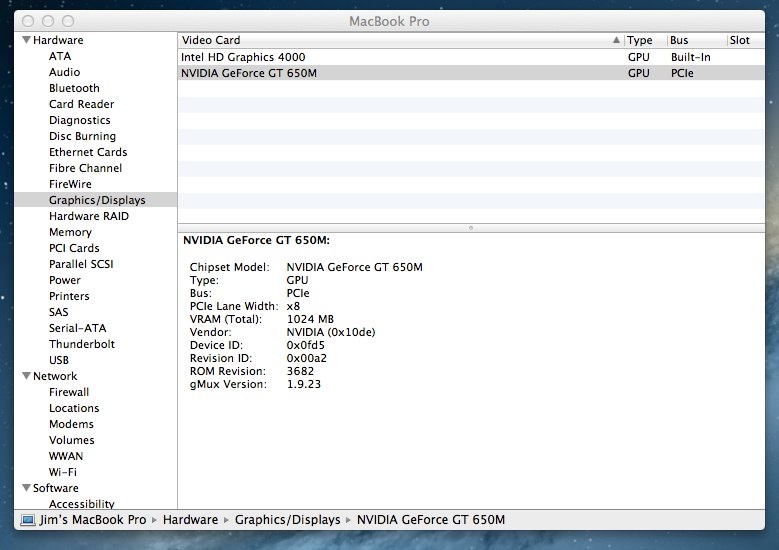
Task: Select Card Reader in sidebar
Action: 81,104
